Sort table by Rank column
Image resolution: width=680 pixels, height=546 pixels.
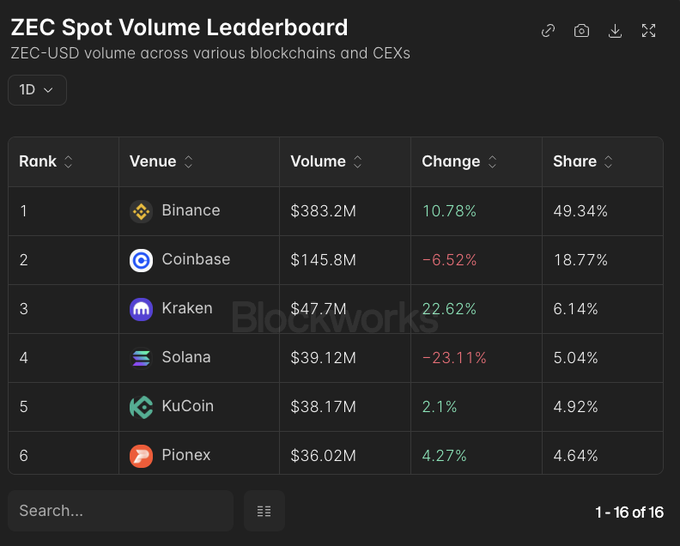tap(68, 162)
